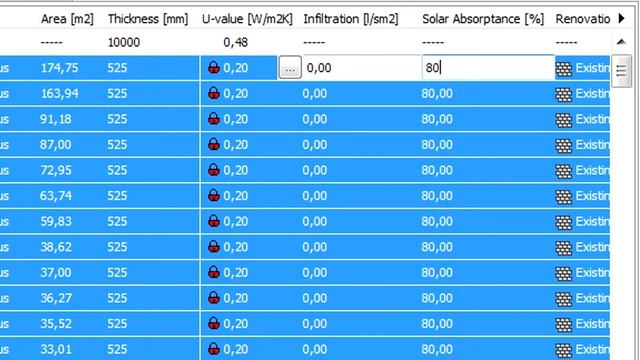Image resolution: width=640 pixels, height=360 pixels.
Task: Sort by the Area [m2] column header
Action: [67, 19]
